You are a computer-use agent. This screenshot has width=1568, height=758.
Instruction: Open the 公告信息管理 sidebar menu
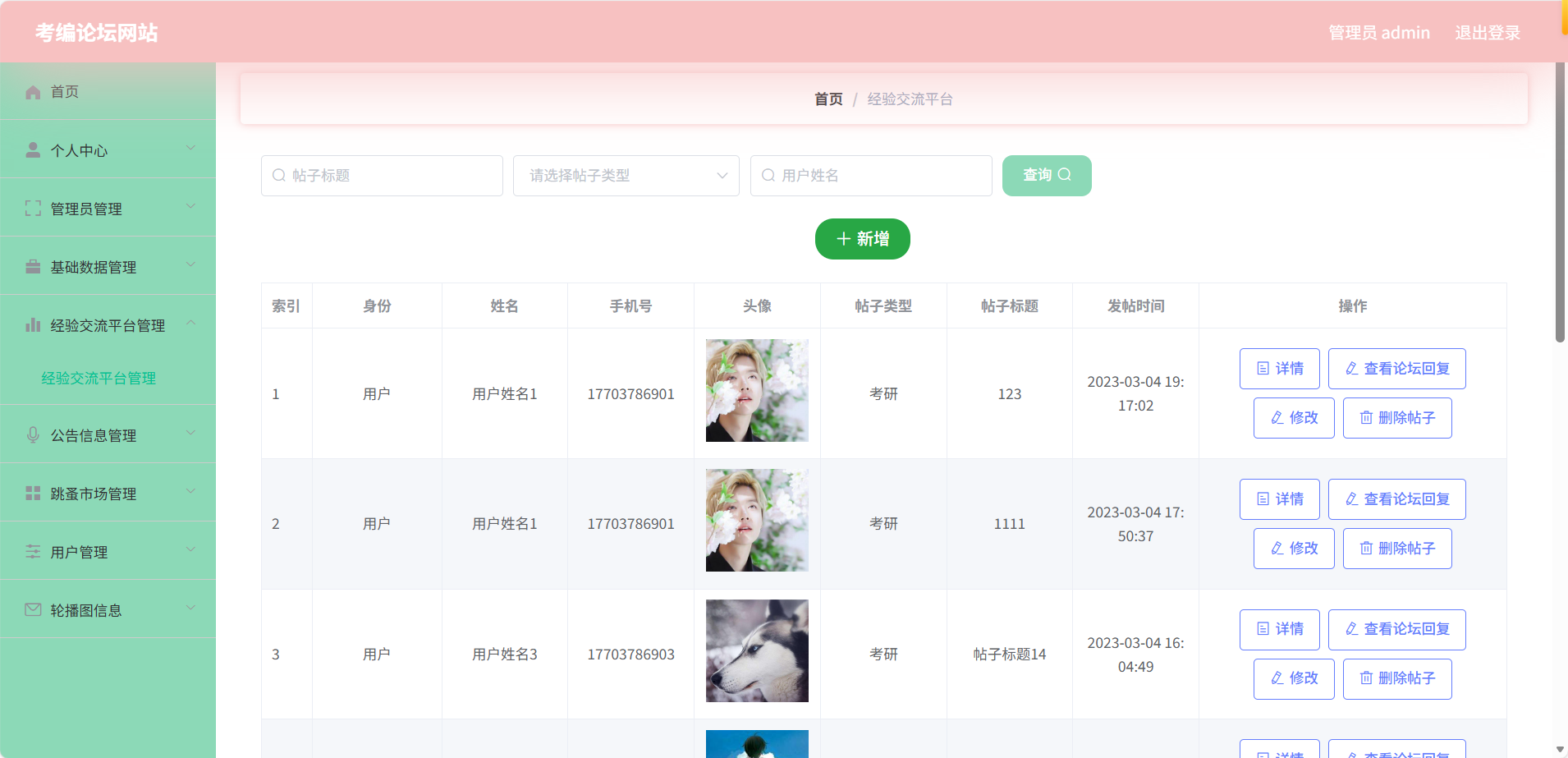[108, 434]
